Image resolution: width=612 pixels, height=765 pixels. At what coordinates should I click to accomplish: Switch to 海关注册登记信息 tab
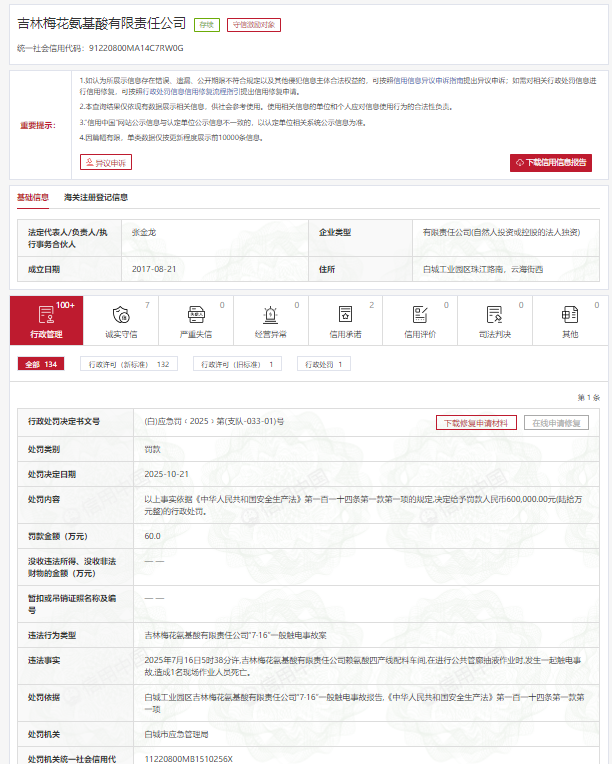[x=96, y=198]
